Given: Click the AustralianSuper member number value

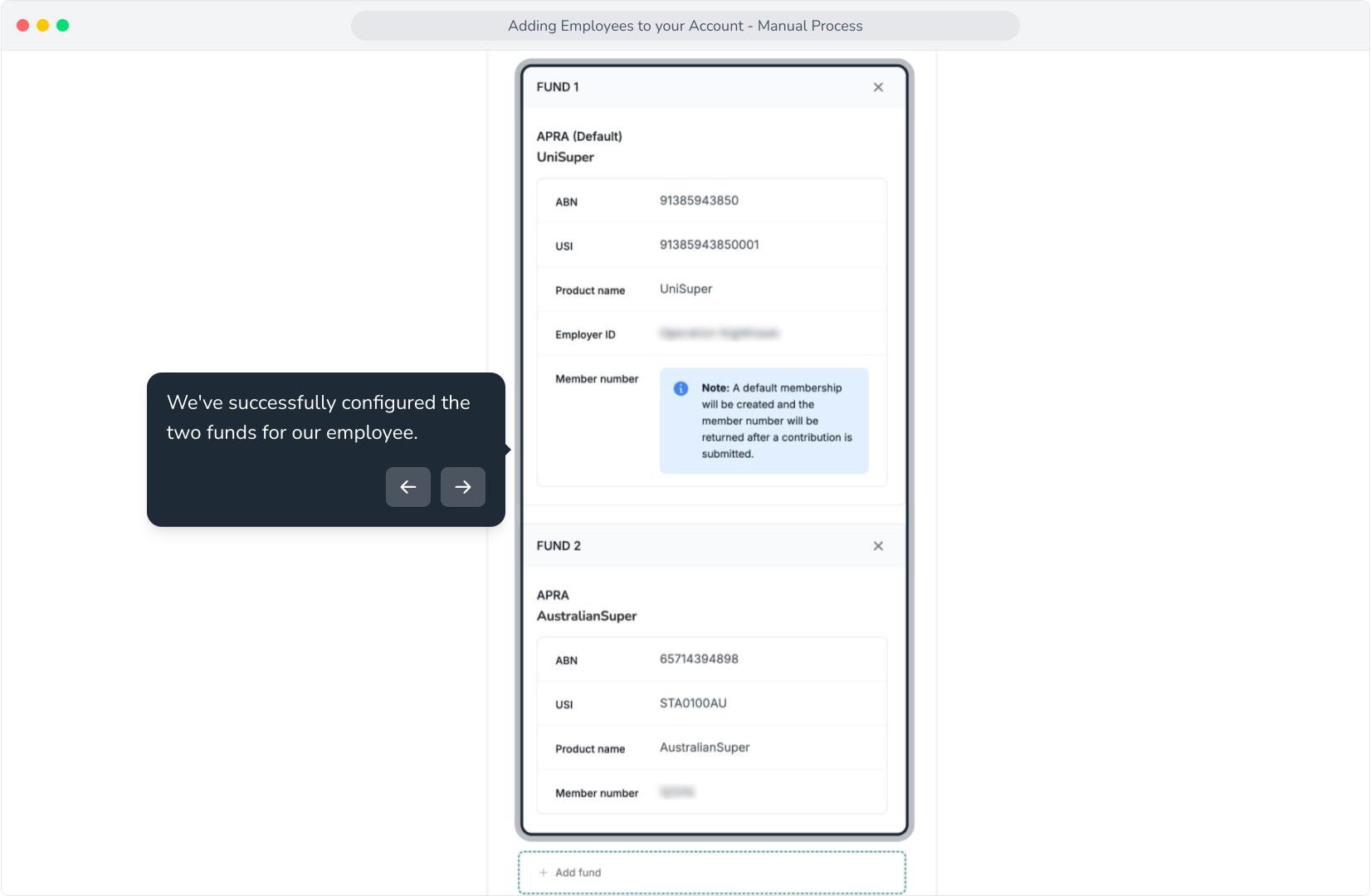Looking at the screenshot, I should (677, 792).
